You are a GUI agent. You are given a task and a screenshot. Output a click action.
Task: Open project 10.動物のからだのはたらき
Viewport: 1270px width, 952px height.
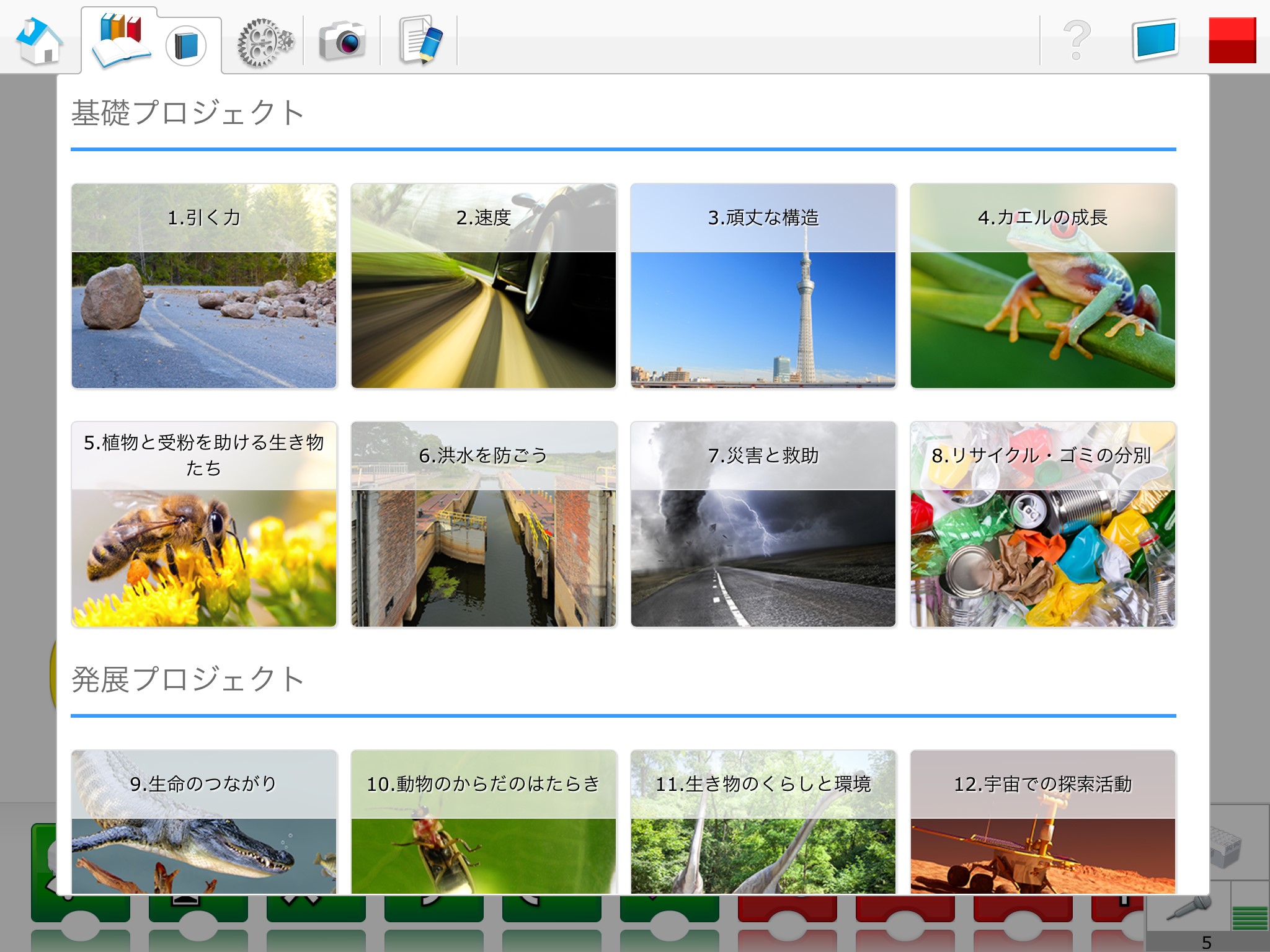tap(484, 822)
